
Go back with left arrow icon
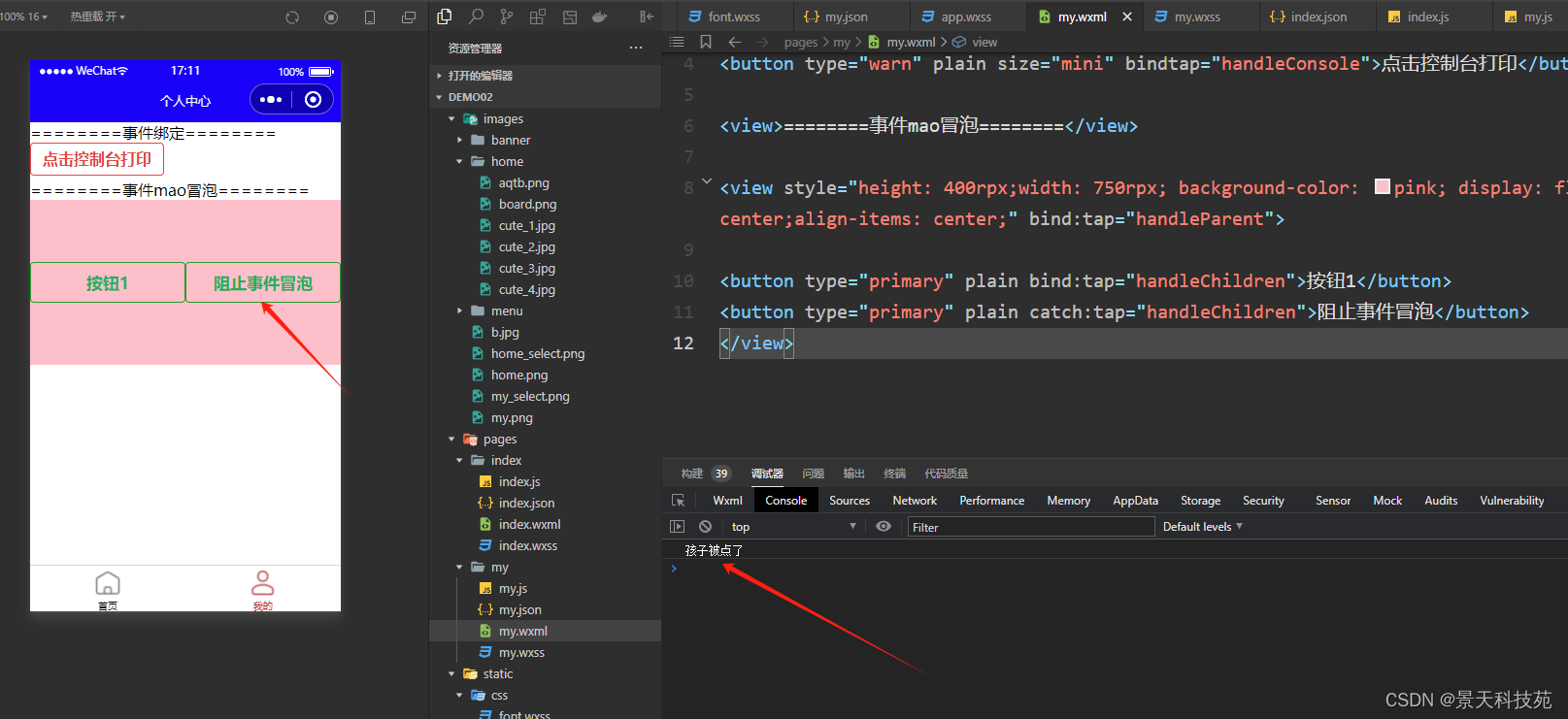[x=735, y=42]
